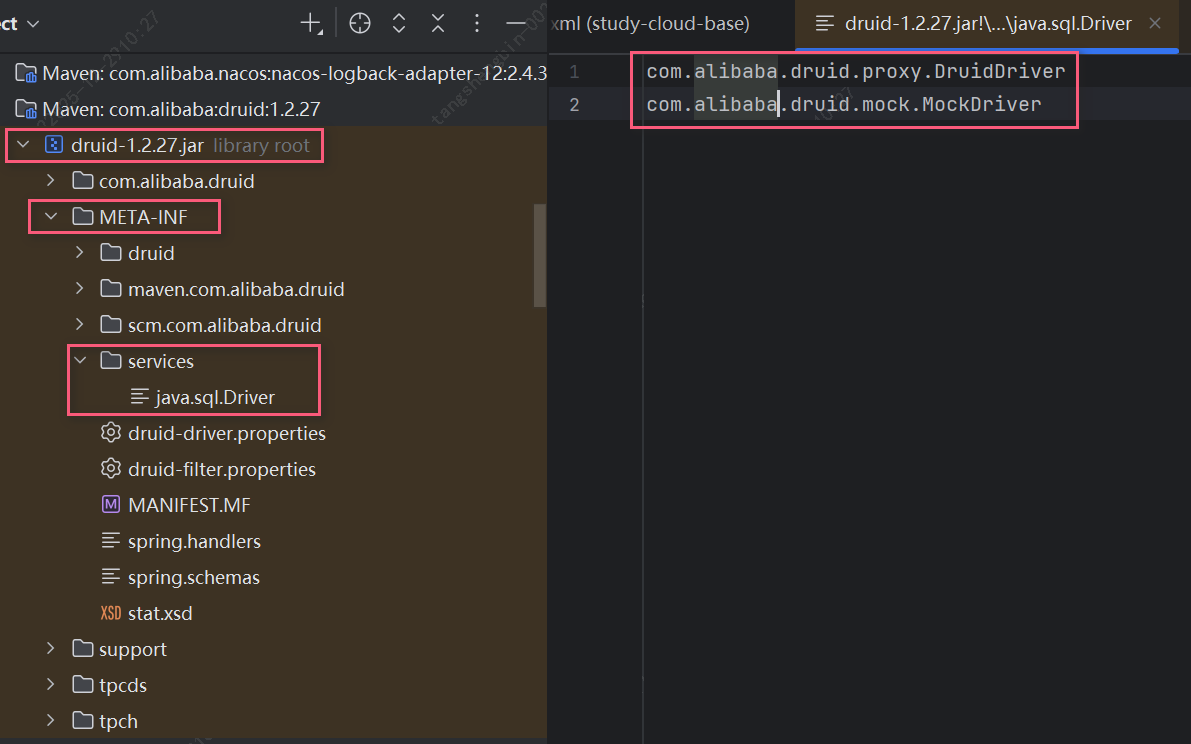Click com.alibaba.druid.mock.MockDriver text in editor

pyautogui.click(x=844, y=104)
